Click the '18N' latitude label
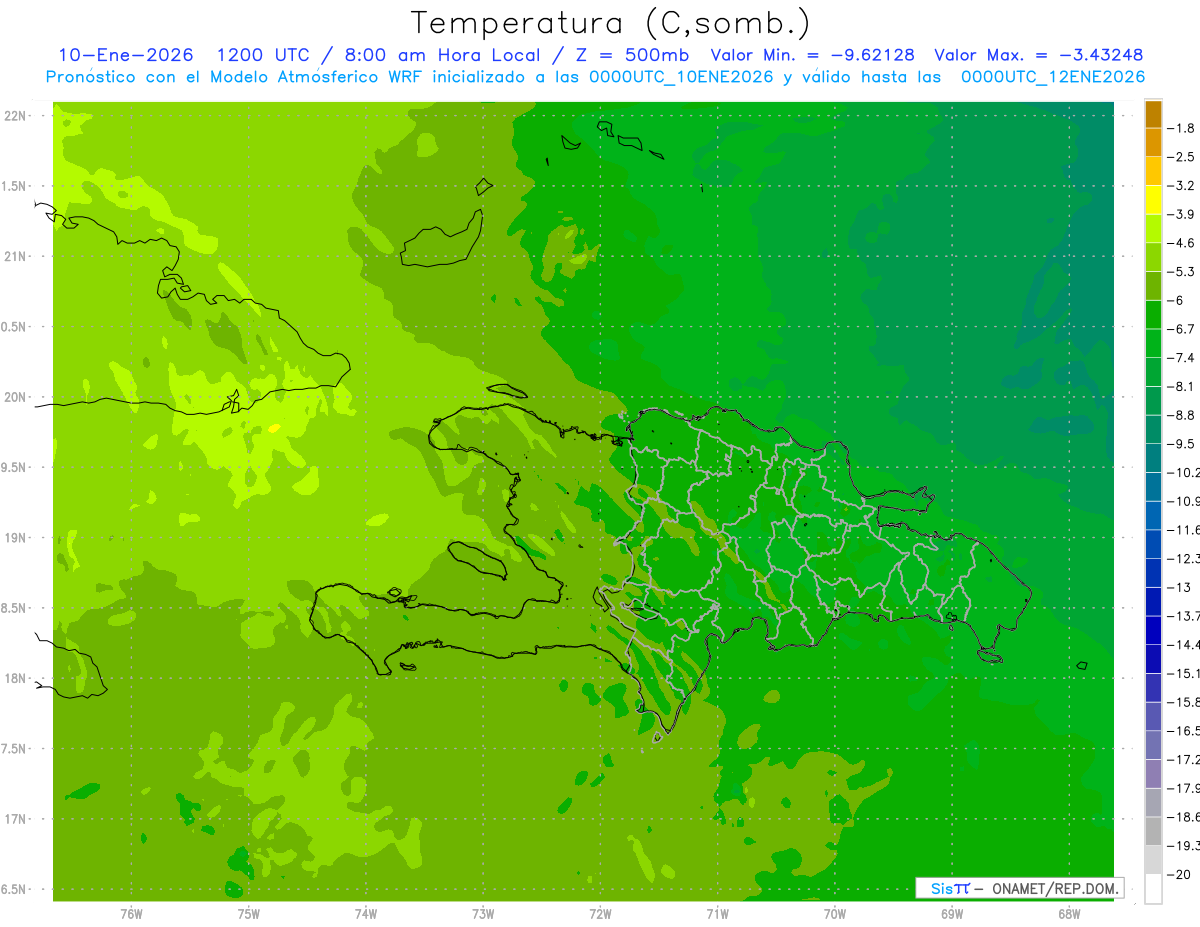 17,678
